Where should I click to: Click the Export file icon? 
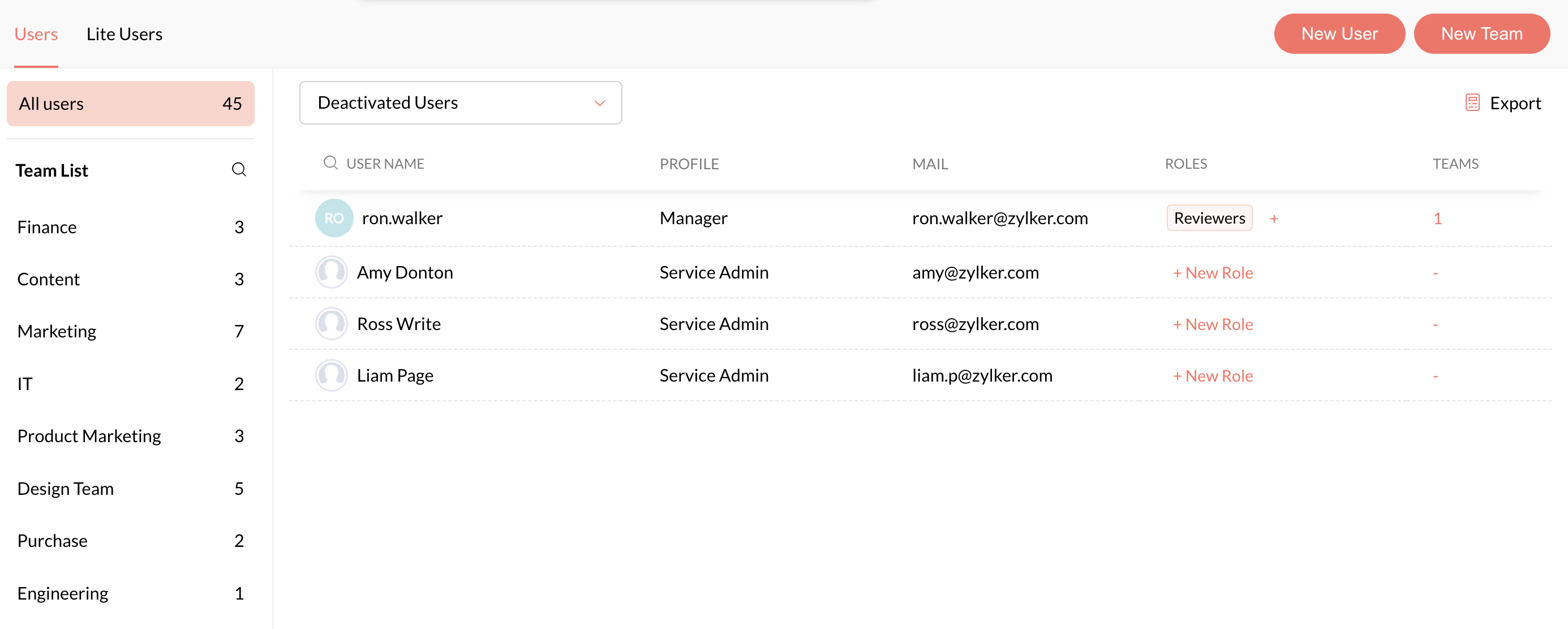(x=1472, y=103)
